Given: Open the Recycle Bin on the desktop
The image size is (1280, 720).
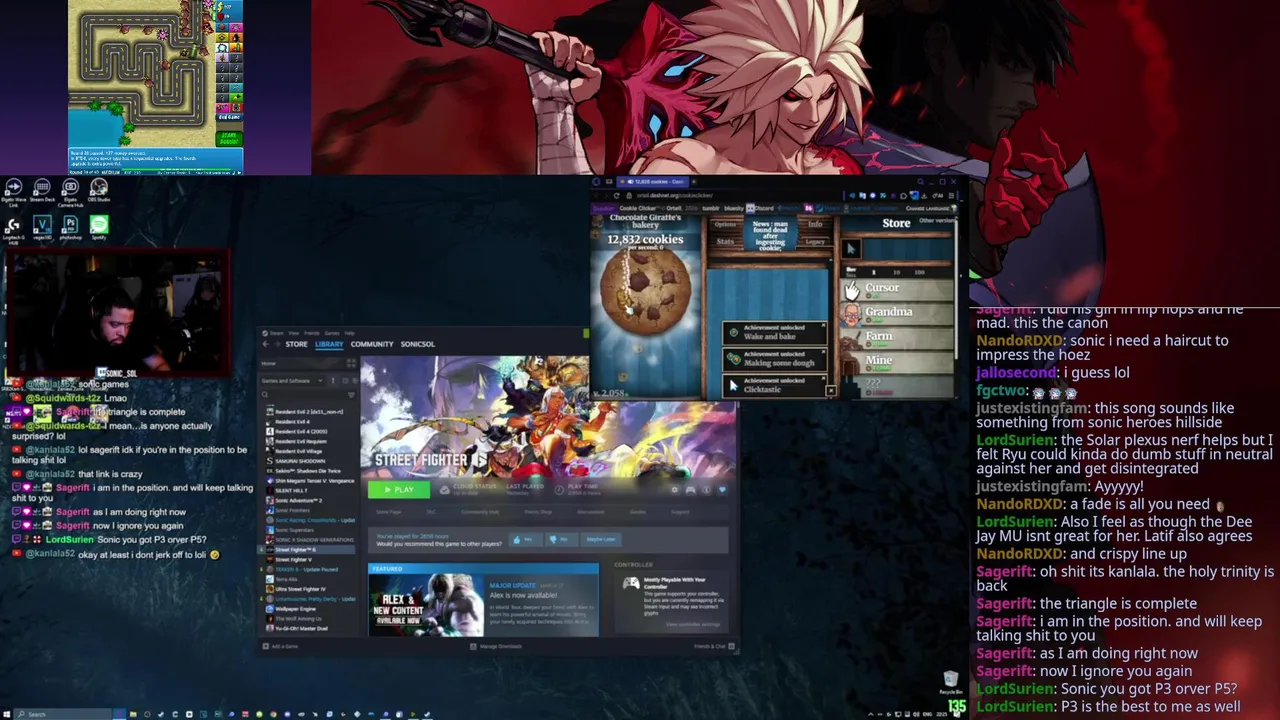Looking at the screenshot, I should point(950,683).
